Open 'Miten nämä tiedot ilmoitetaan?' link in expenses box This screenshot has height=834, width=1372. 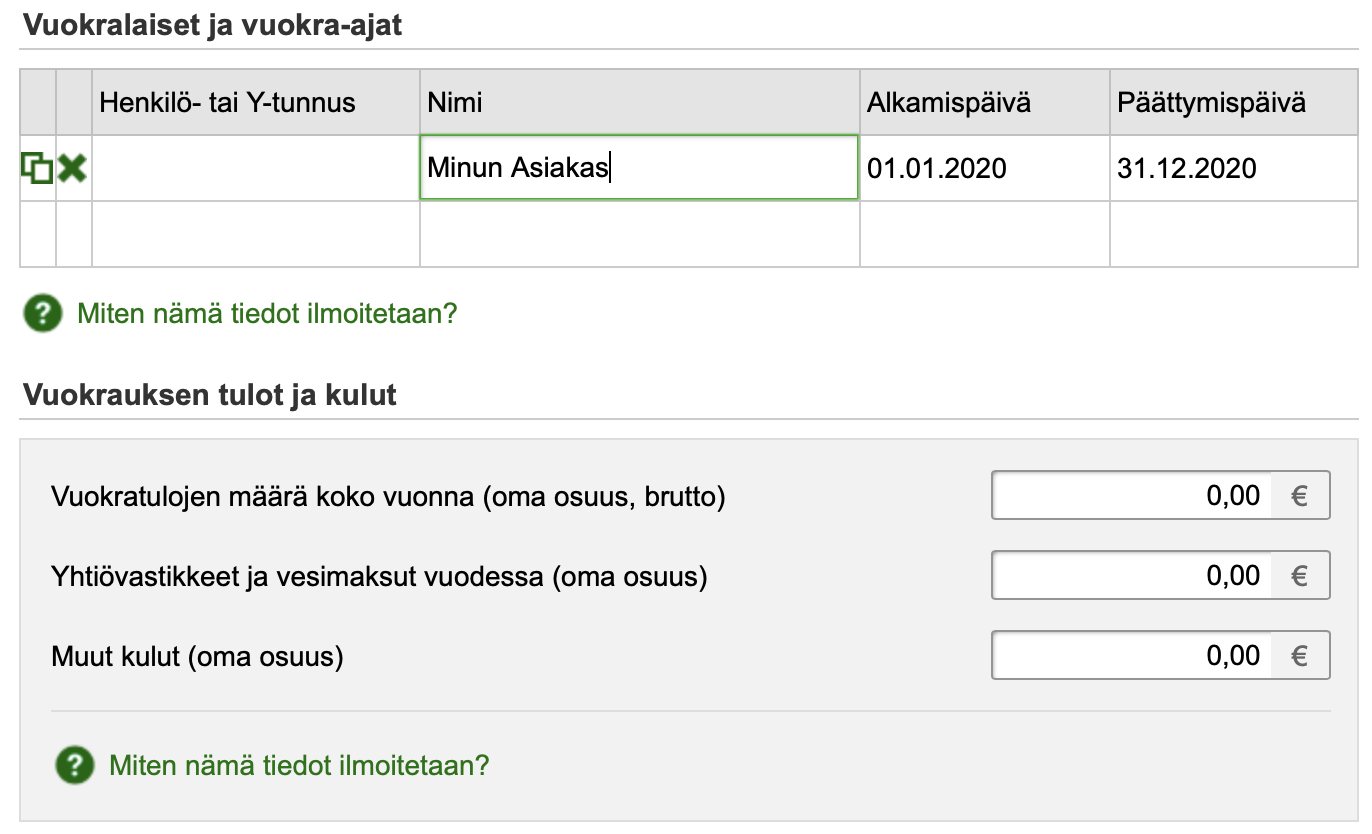tap(299, 766)
